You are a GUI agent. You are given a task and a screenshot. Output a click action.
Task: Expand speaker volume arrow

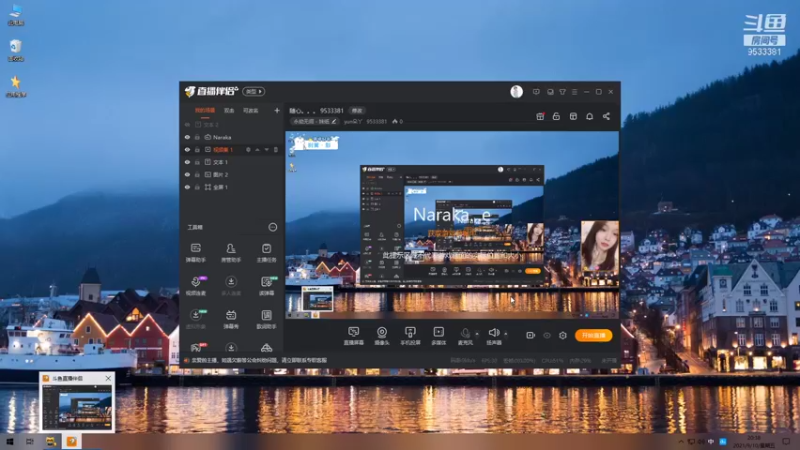coord(506,334)
